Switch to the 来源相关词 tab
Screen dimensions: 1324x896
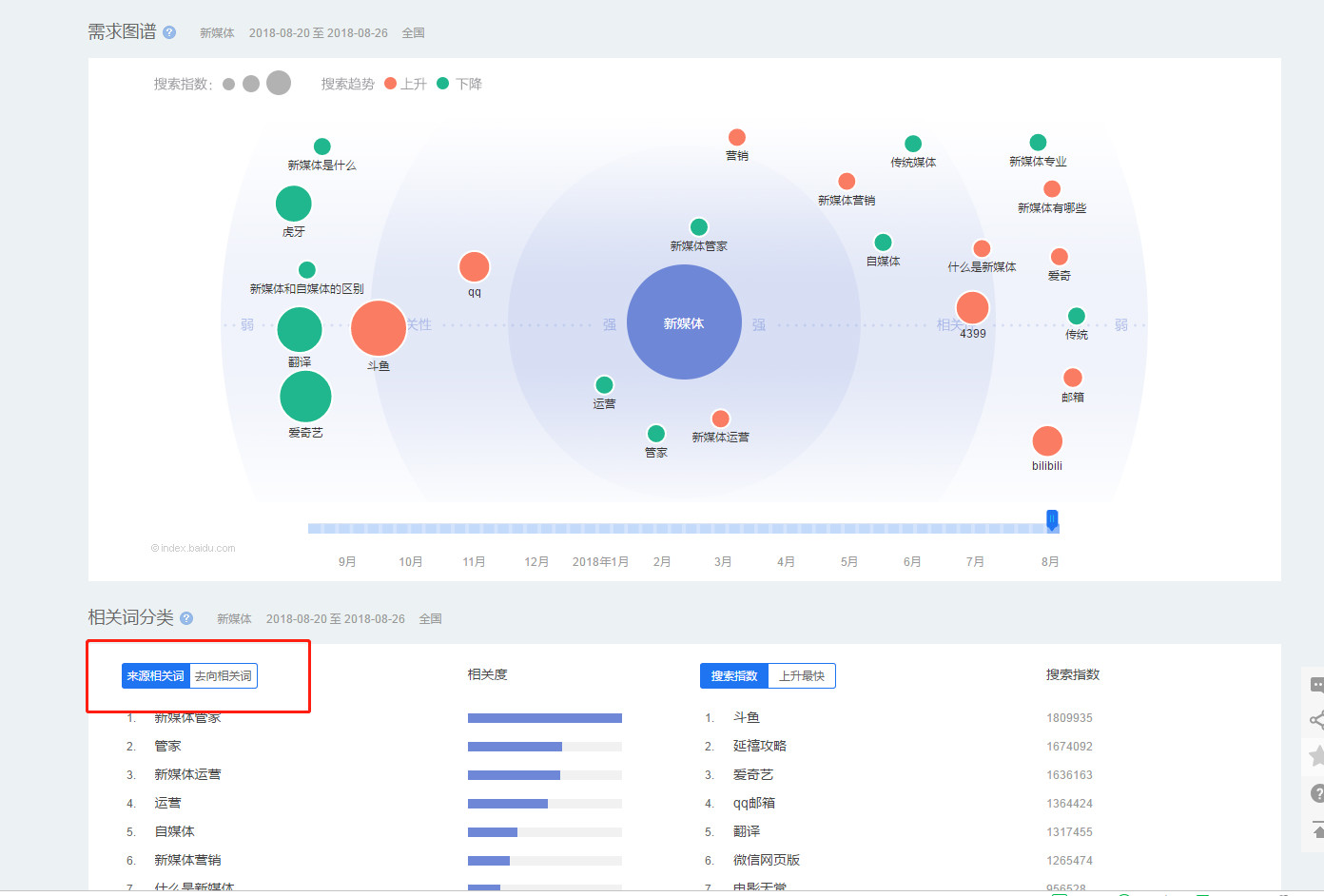[156, 676]
